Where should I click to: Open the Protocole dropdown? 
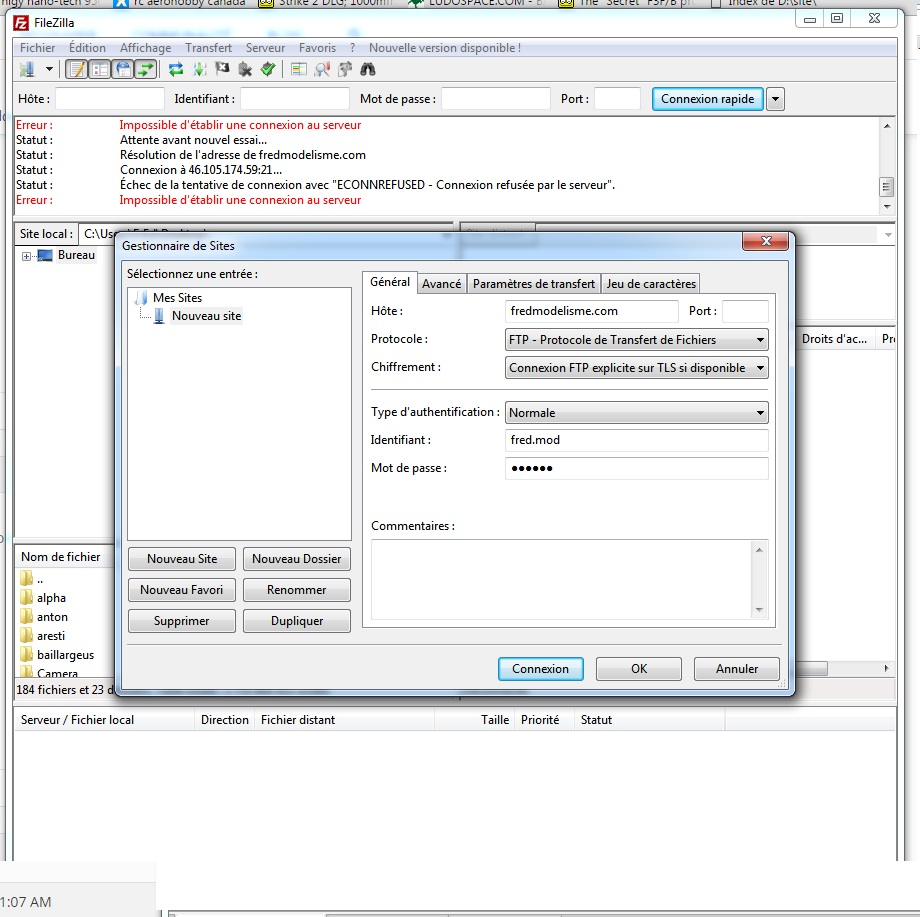(x=637, y=340)
